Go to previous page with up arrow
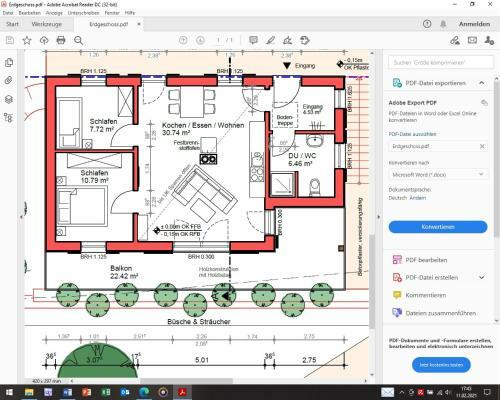500x400 pixels. [183, 40]
